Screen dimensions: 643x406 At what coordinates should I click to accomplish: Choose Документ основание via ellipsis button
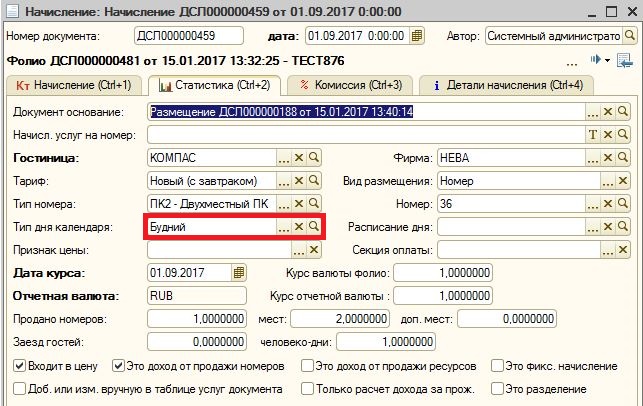[x=593, y=112]
